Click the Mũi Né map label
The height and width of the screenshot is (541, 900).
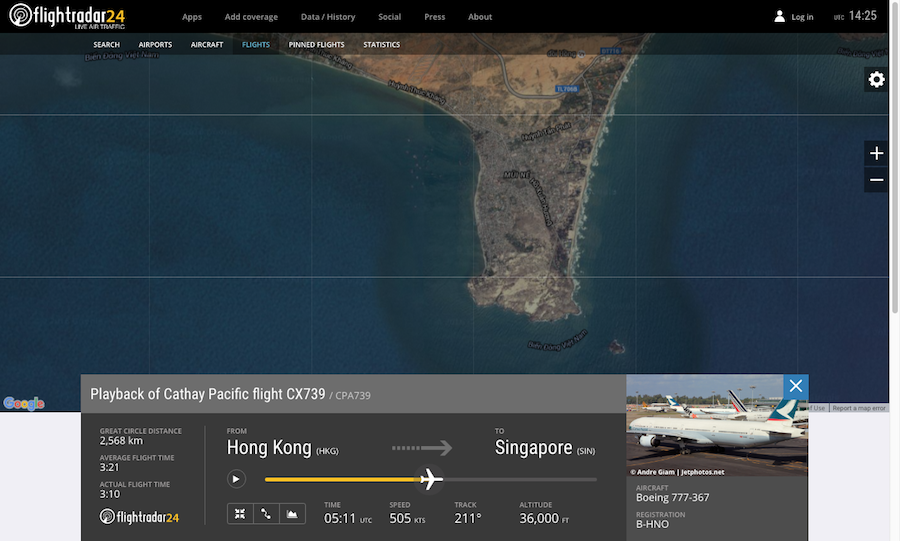517,174
